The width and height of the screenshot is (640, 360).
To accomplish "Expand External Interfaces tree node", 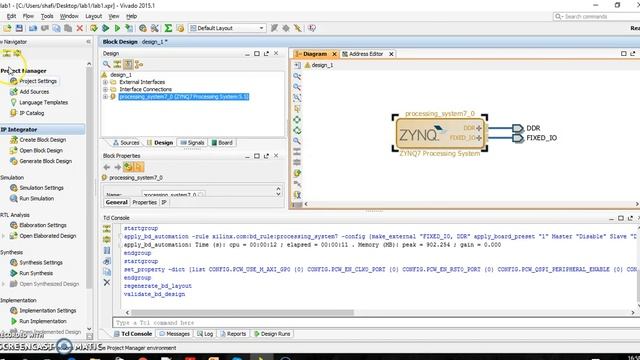I will click(x=105, y=82).
